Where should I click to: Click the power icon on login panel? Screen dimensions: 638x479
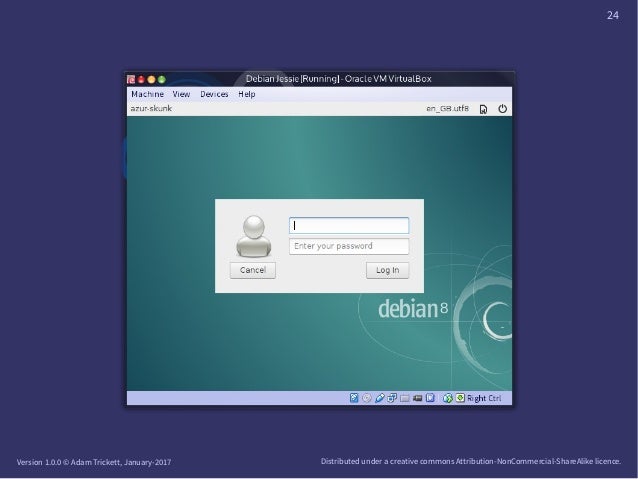point(503,109)
